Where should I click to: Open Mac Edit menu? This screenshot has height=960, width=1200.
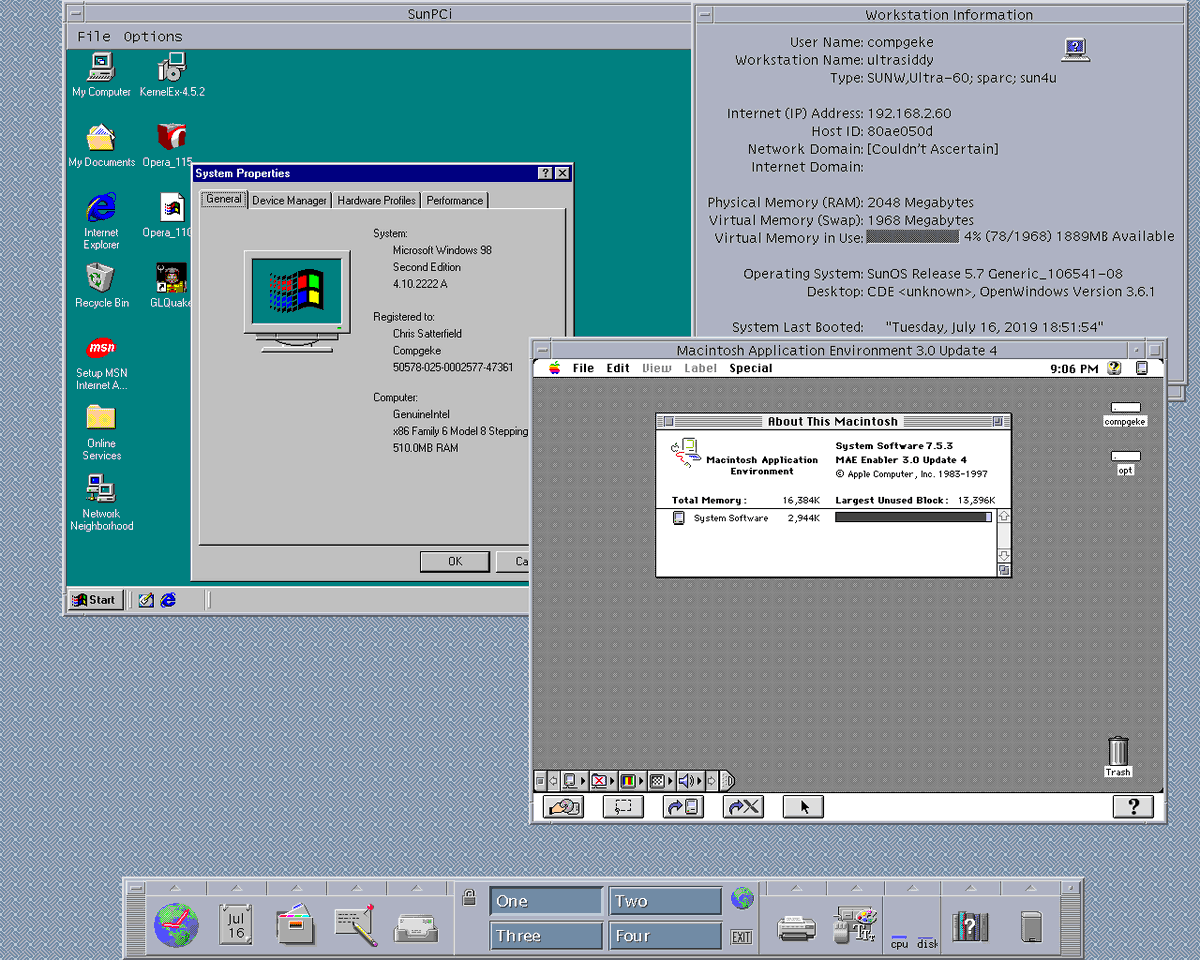(618, 368)
